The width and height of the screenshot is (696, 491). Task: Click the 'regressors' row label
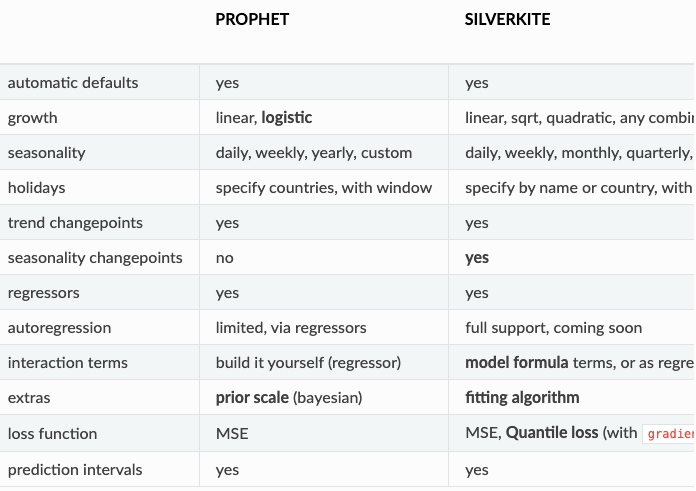pos(44,293)
